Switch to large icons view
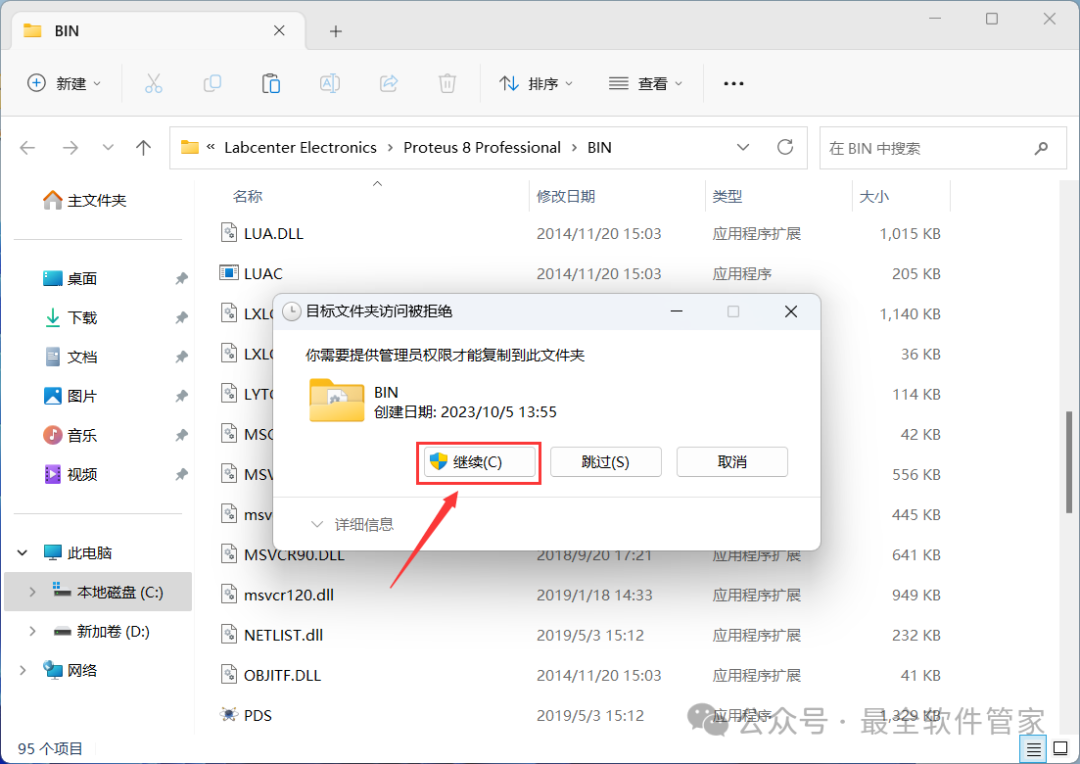Viewport: 1080px width, 764px height. point(1061,749)
